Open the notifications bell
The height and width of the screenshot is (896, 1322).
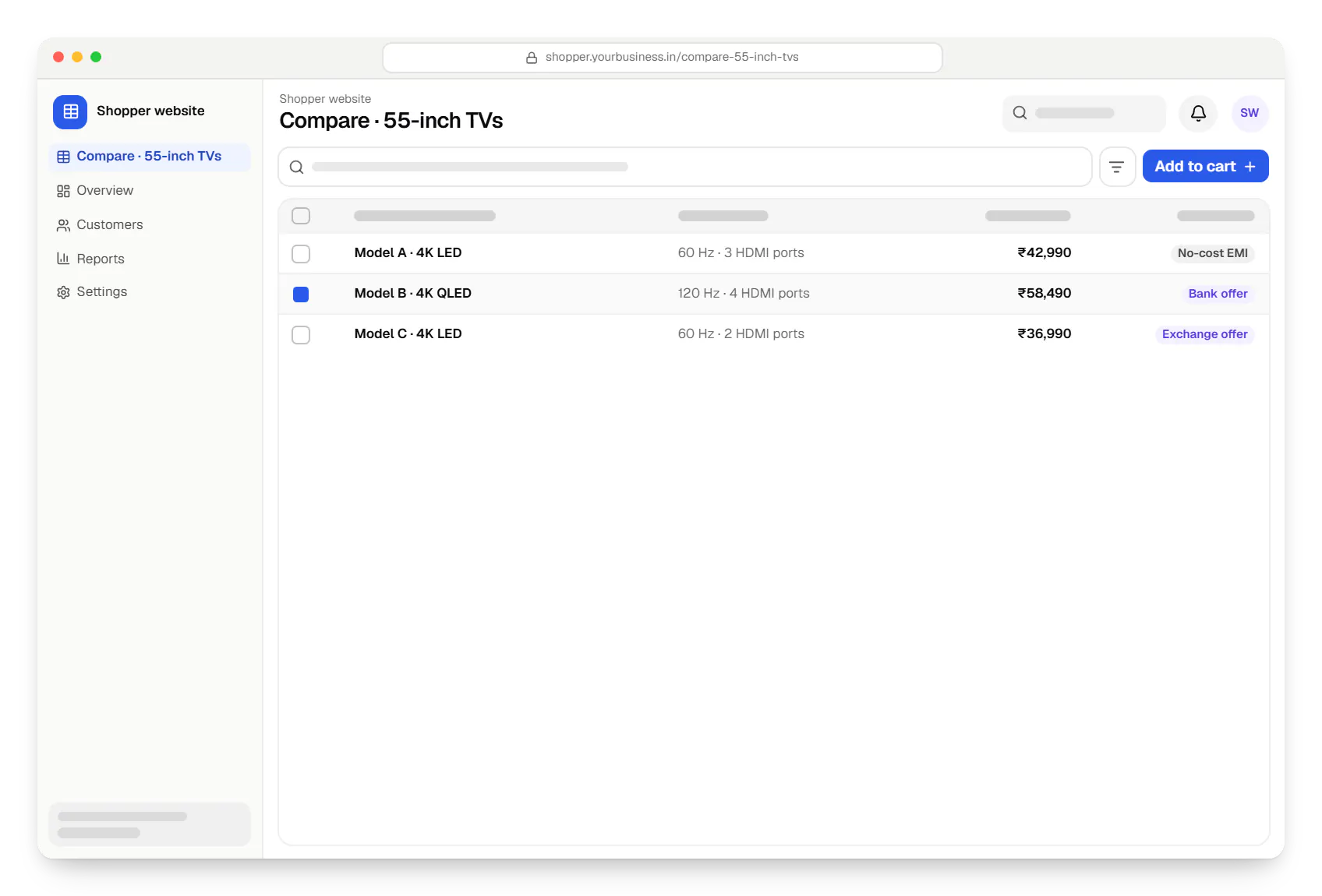[1198, 113]
